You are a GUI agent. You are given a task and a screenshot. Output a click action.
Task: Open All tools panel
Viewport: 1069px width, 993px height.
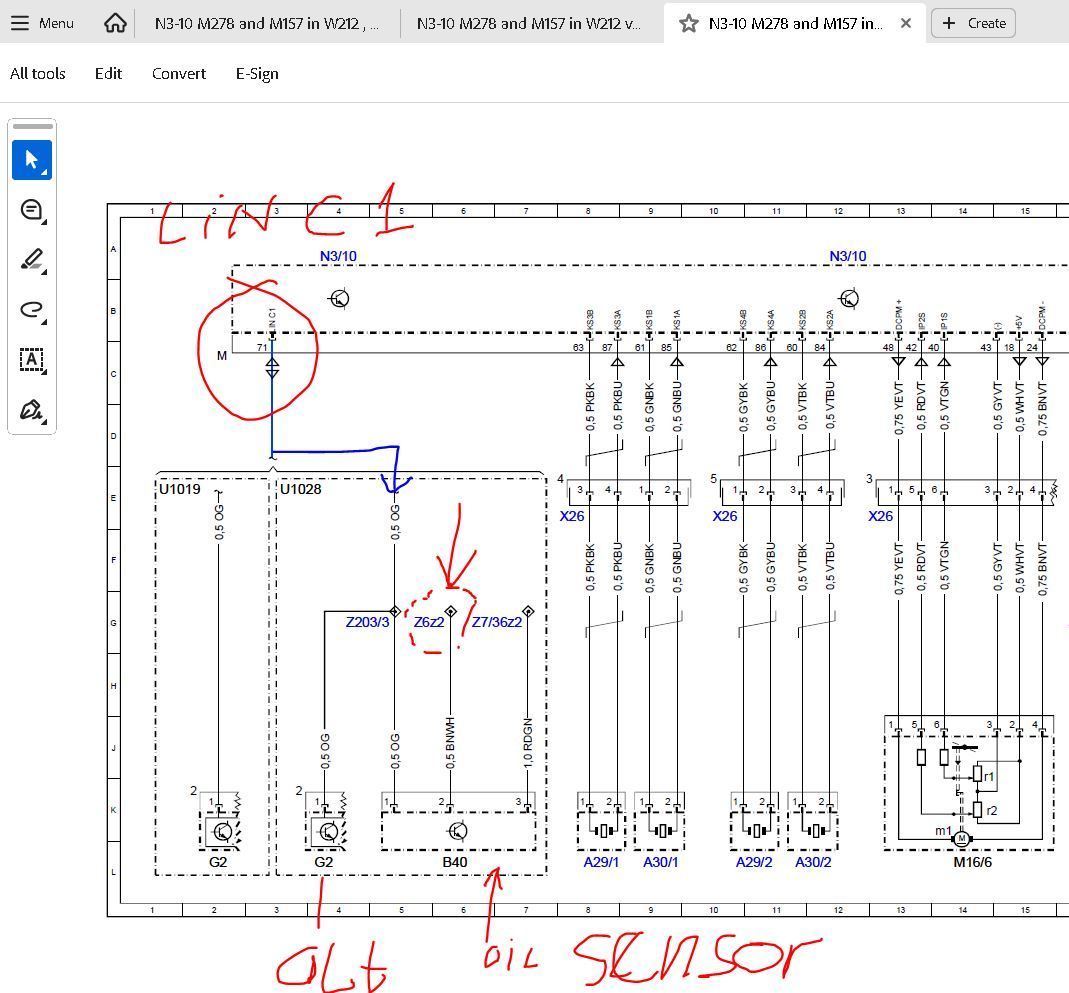coord(38,73)
